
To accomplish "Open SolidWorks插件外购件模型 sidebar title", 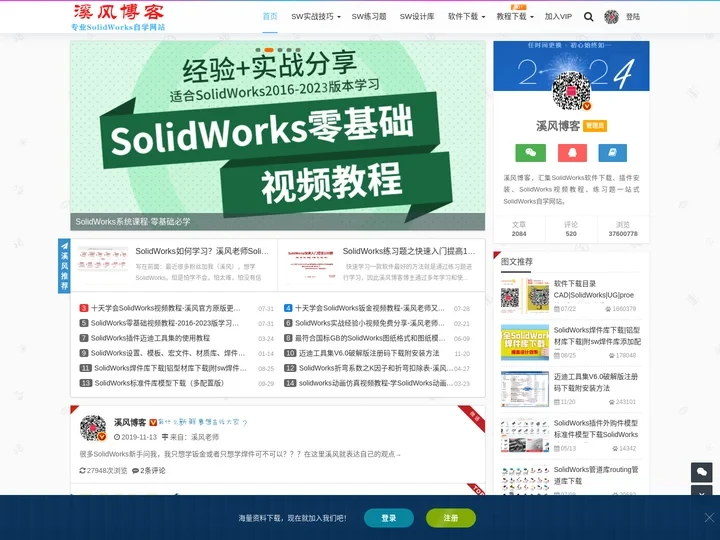I will [x=596, y=429].
